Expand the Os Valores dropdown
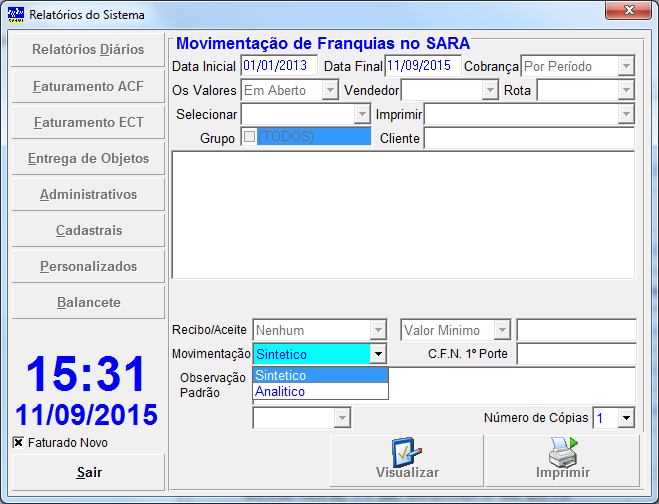Image resolution: width=659 pixels, height=504 pixels. pyautogui.click(x=330, y=90)
